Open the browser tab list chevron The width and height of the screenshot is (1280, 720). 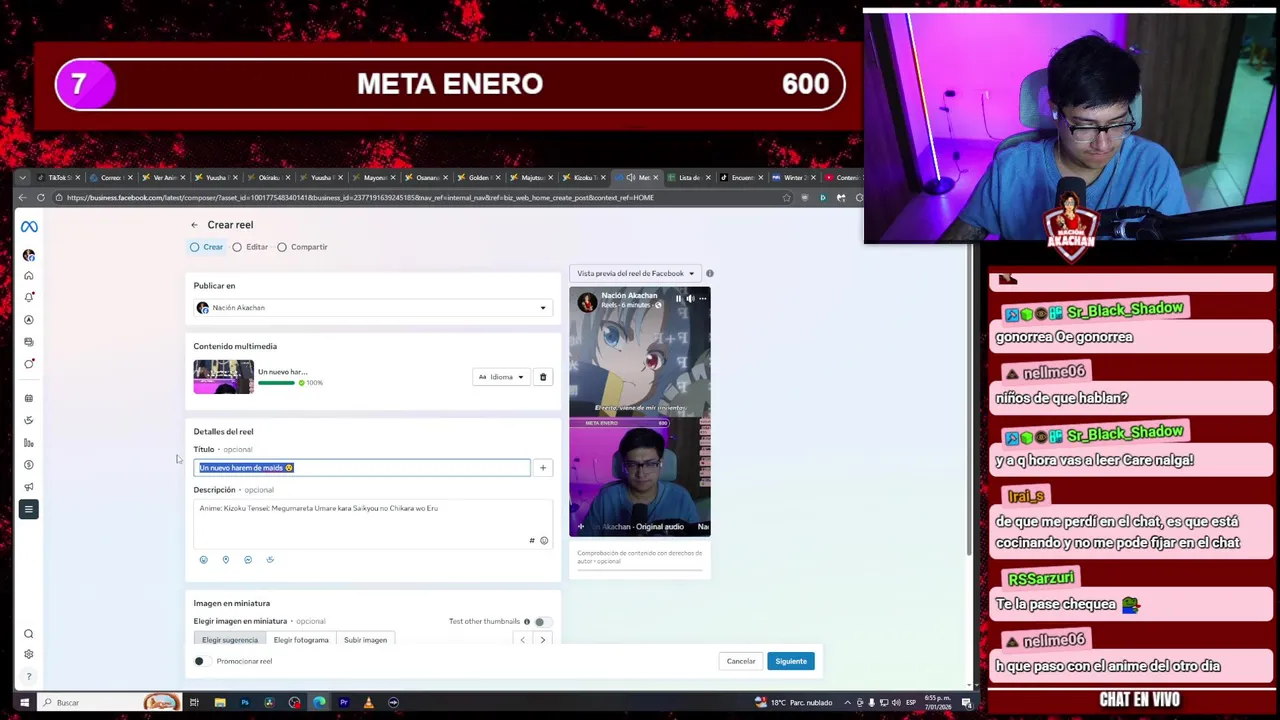click(22, 177)
